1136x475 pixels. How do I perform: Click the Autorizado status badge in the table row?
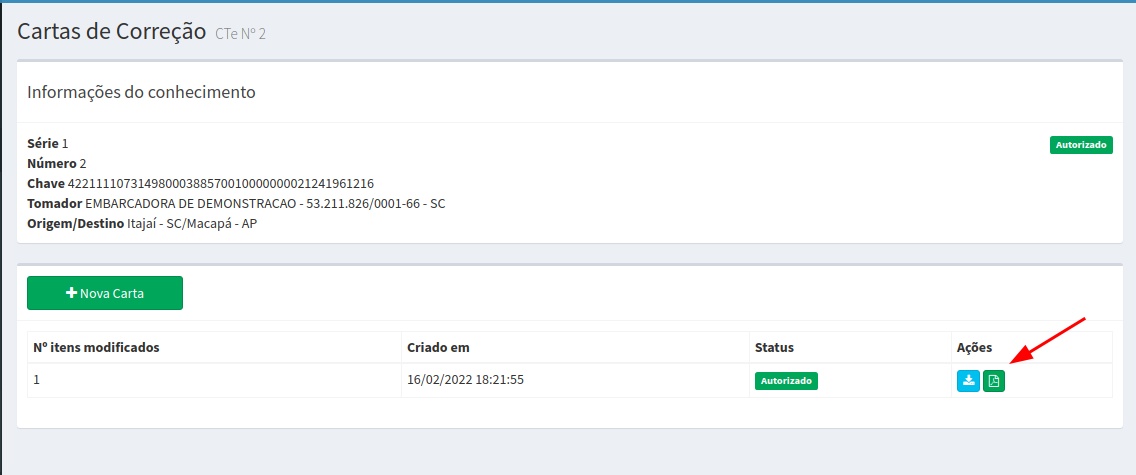tap(786, 381)
